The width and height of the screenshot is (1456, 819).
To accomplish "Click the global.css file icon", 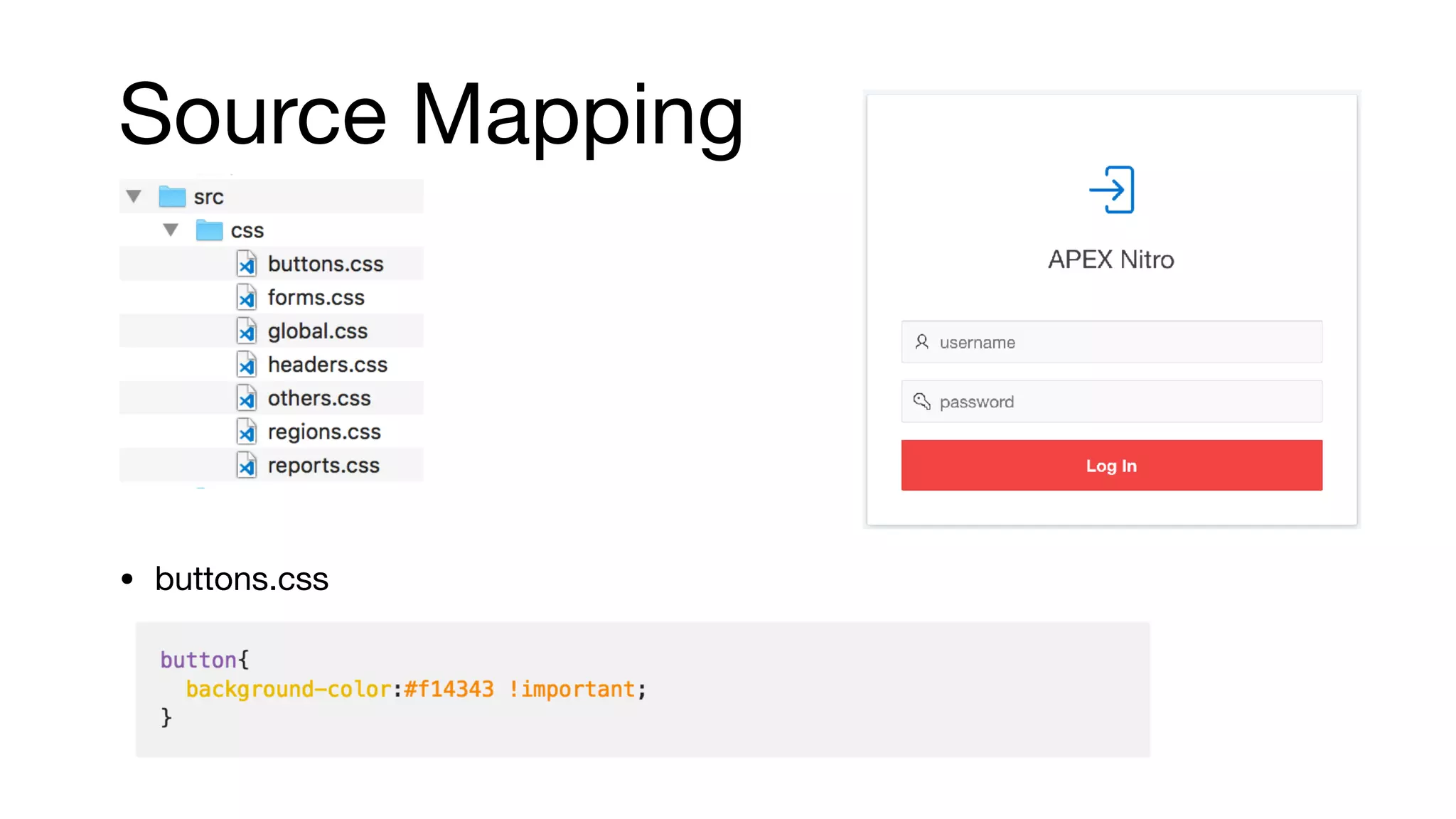I will [247, 331].
